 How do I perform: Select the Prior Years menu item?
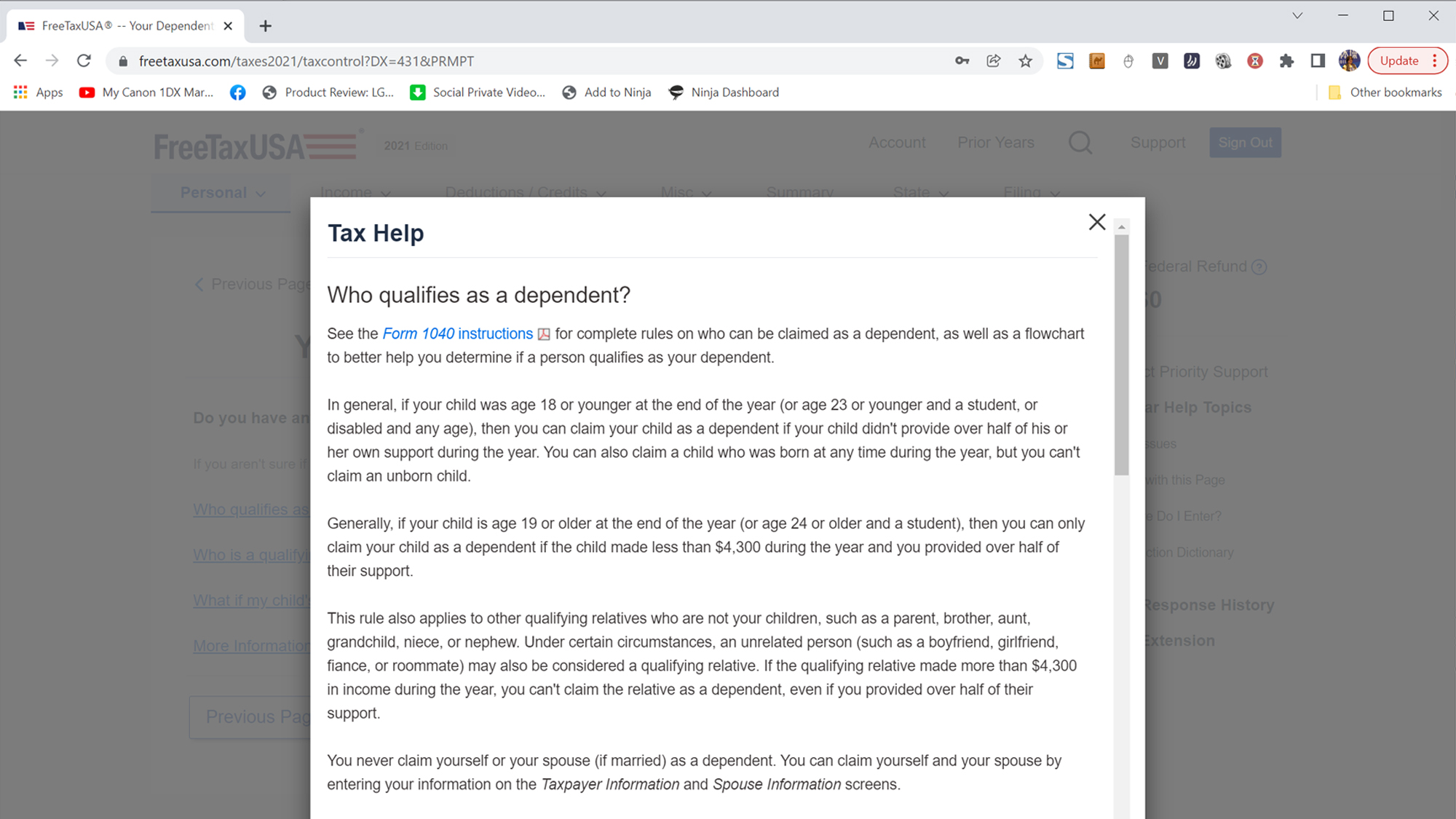click(x=996, y=142)
